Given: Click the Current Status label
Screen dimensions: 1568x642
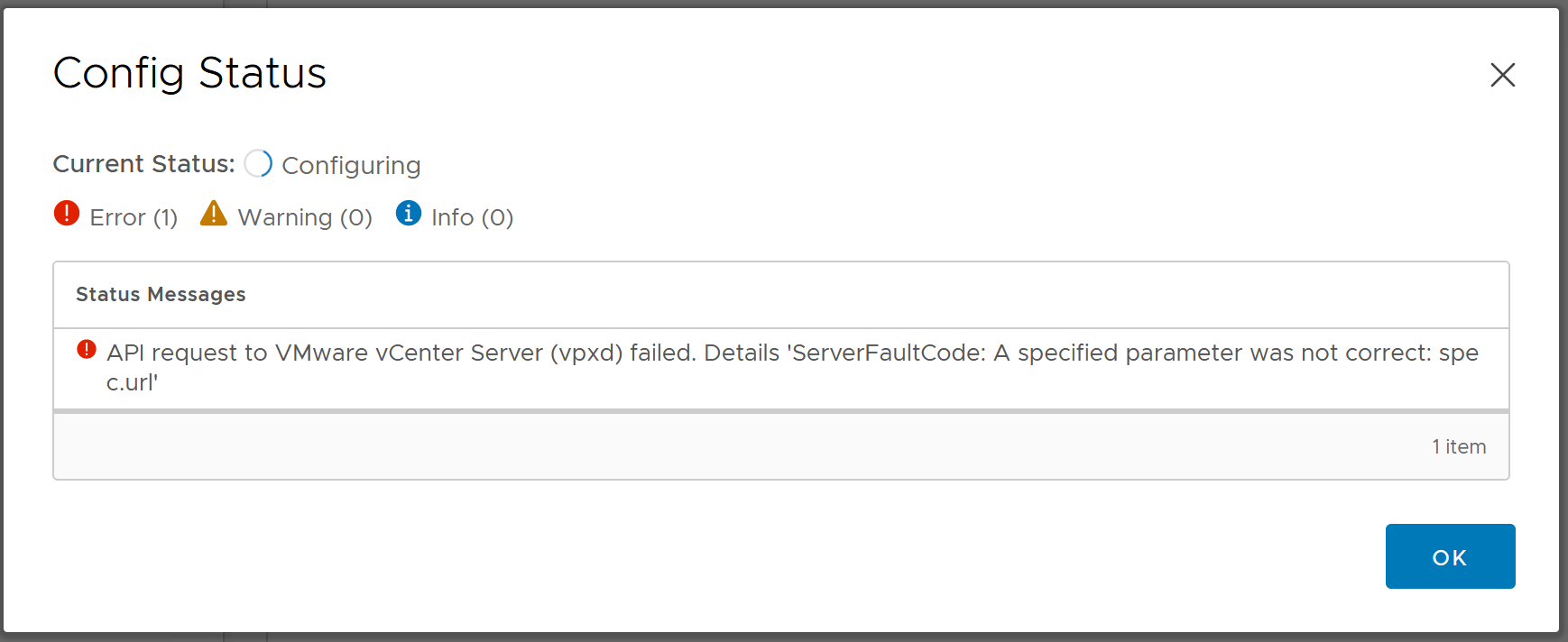Looking at the screenshot, I should pyautogui.click(x=143, y=164).
